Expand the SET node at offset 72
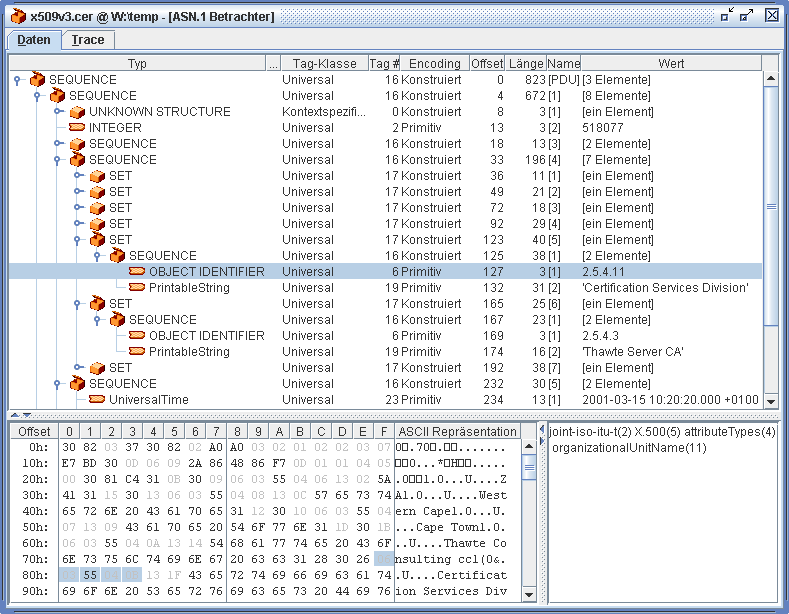Screen dimensions: 789x614 point(77,208)
